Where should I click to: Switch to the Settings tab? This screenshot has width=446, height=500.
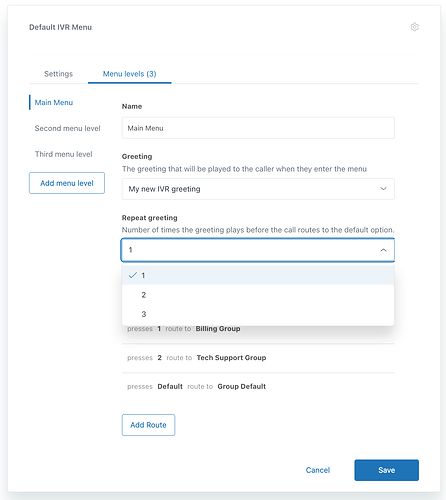click(x=58, y=74)
